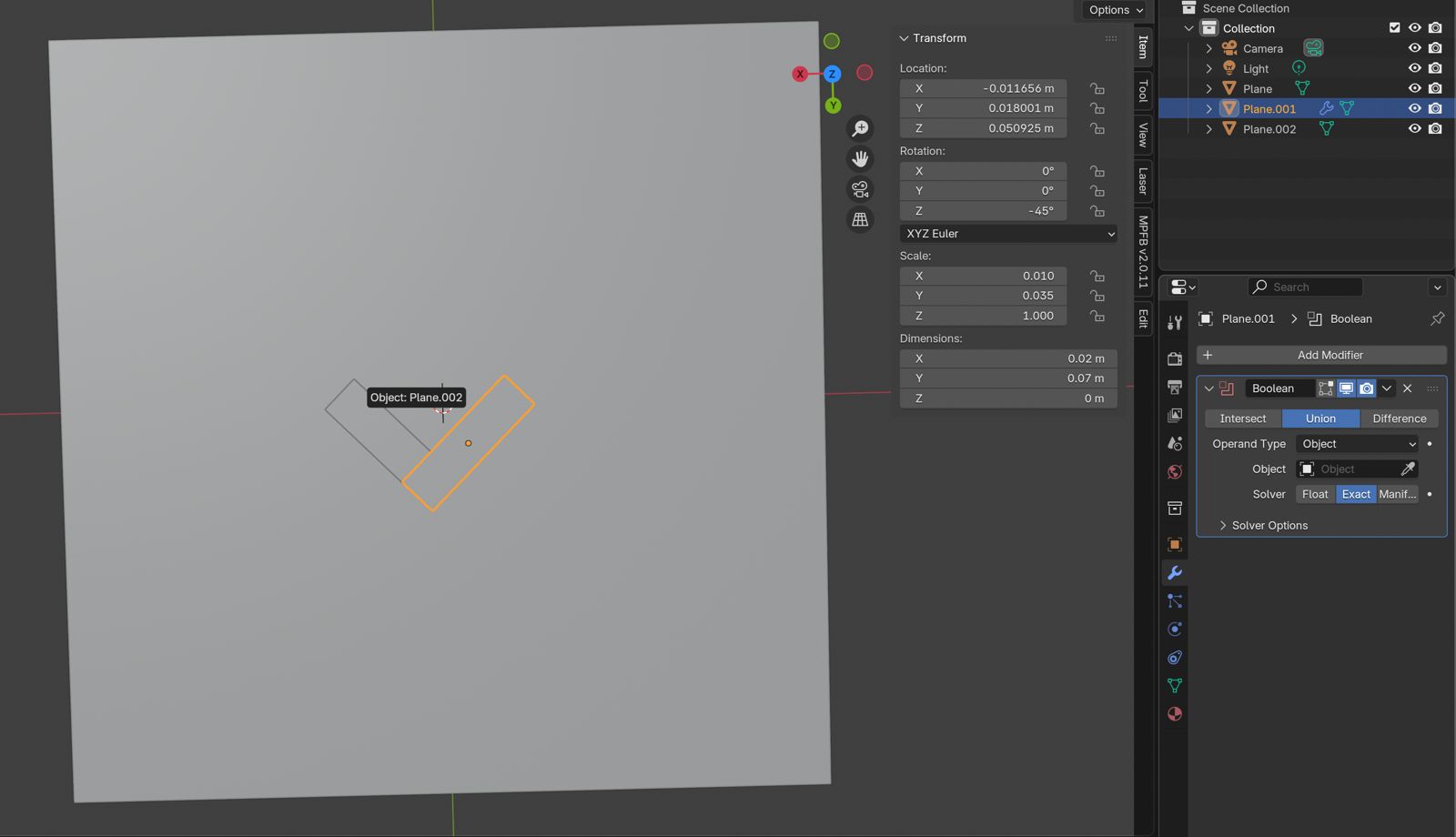Screen dimensions: 1456x837
Task: Remove the Boolean modifier with X
Action: click(x=1408, y=388)
